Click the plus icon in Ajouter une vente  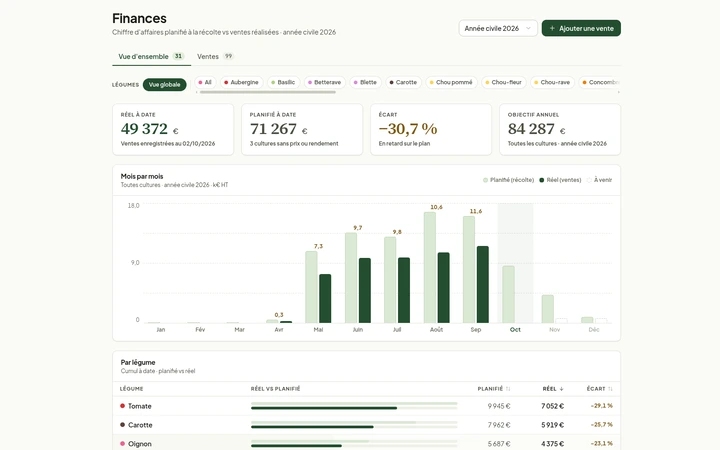tap(552, 28)
